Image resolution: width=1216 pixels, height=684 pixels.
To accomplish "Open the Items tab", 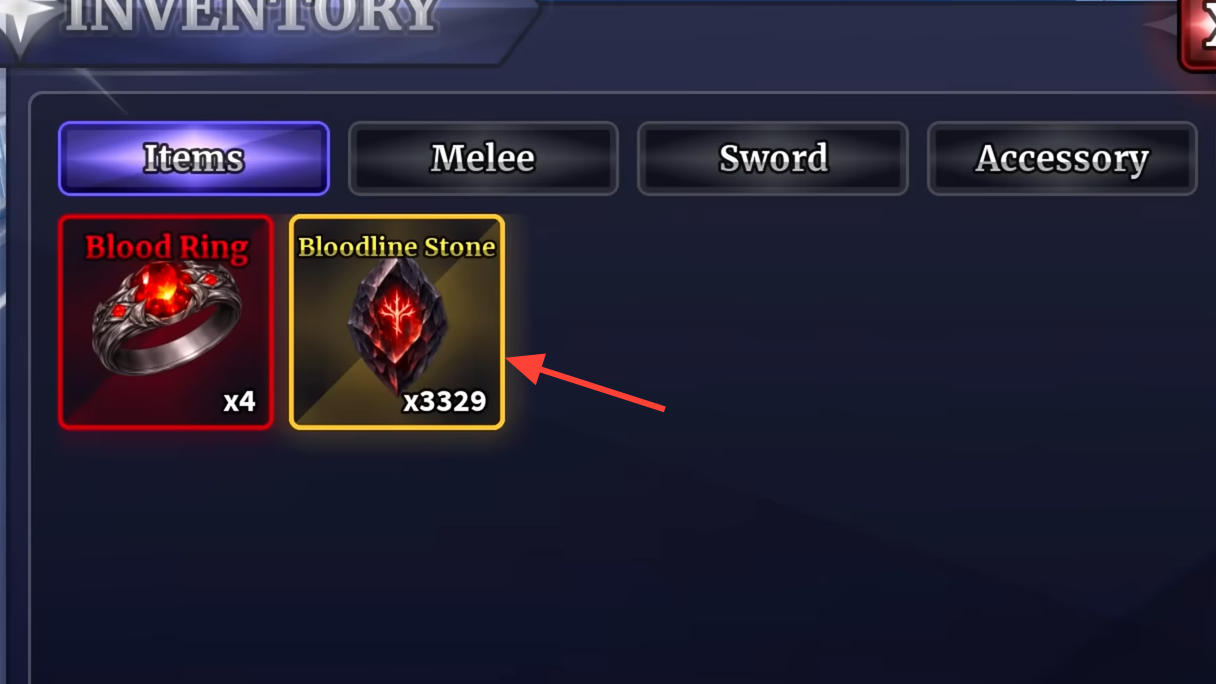I will pos(194,158).
